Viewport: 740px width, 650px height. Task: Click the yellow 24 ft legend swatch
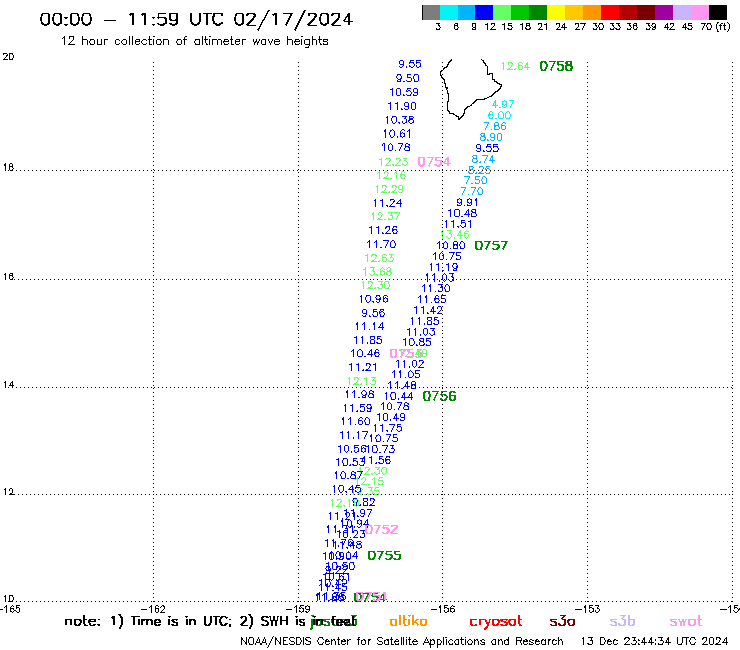pyautogui.click(x=556, y=12)
